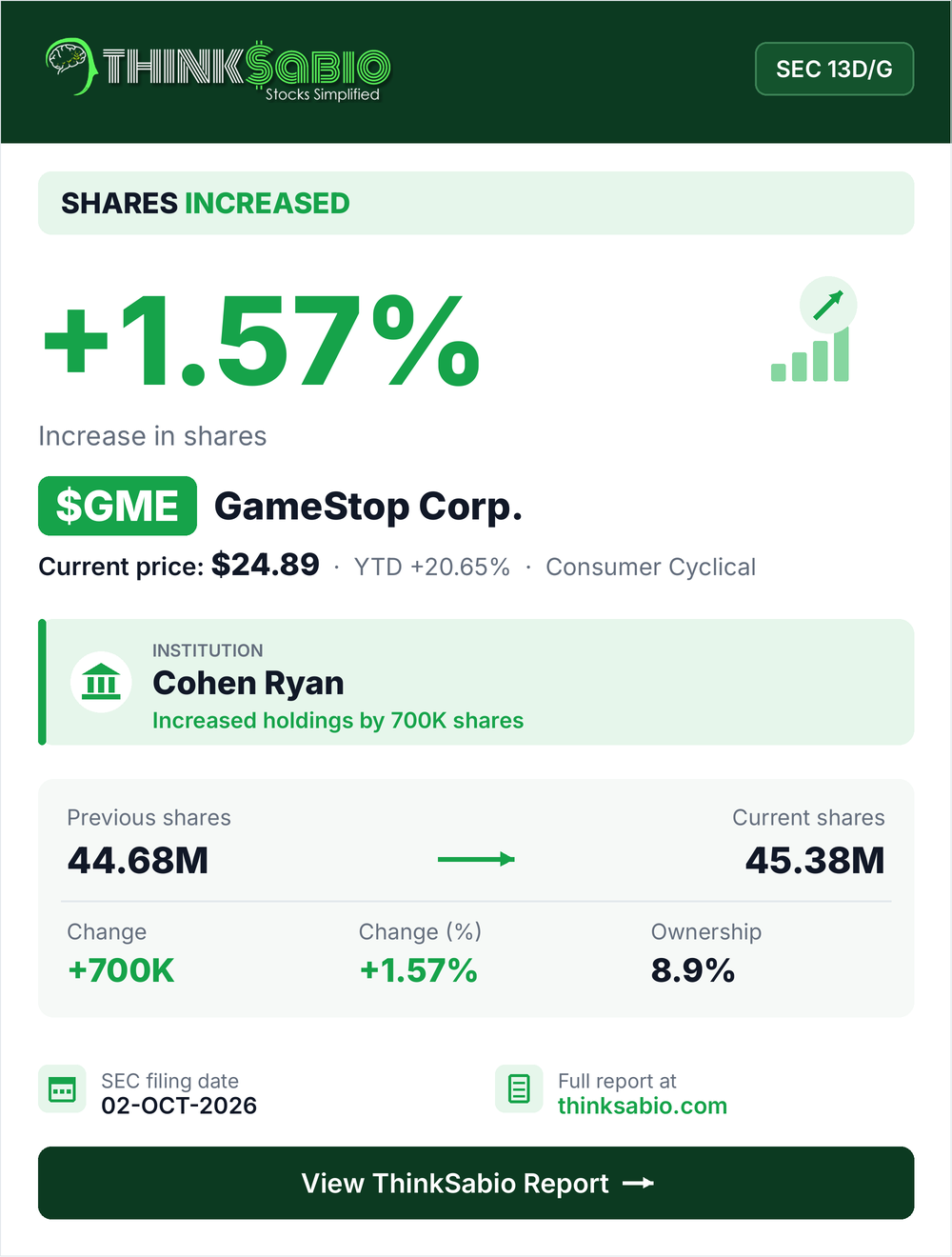This screenshot has width=952, height=1257.
Task: Click the Cohen Ryan institution name
Action: pyautogui.click(x=248, y=683)
